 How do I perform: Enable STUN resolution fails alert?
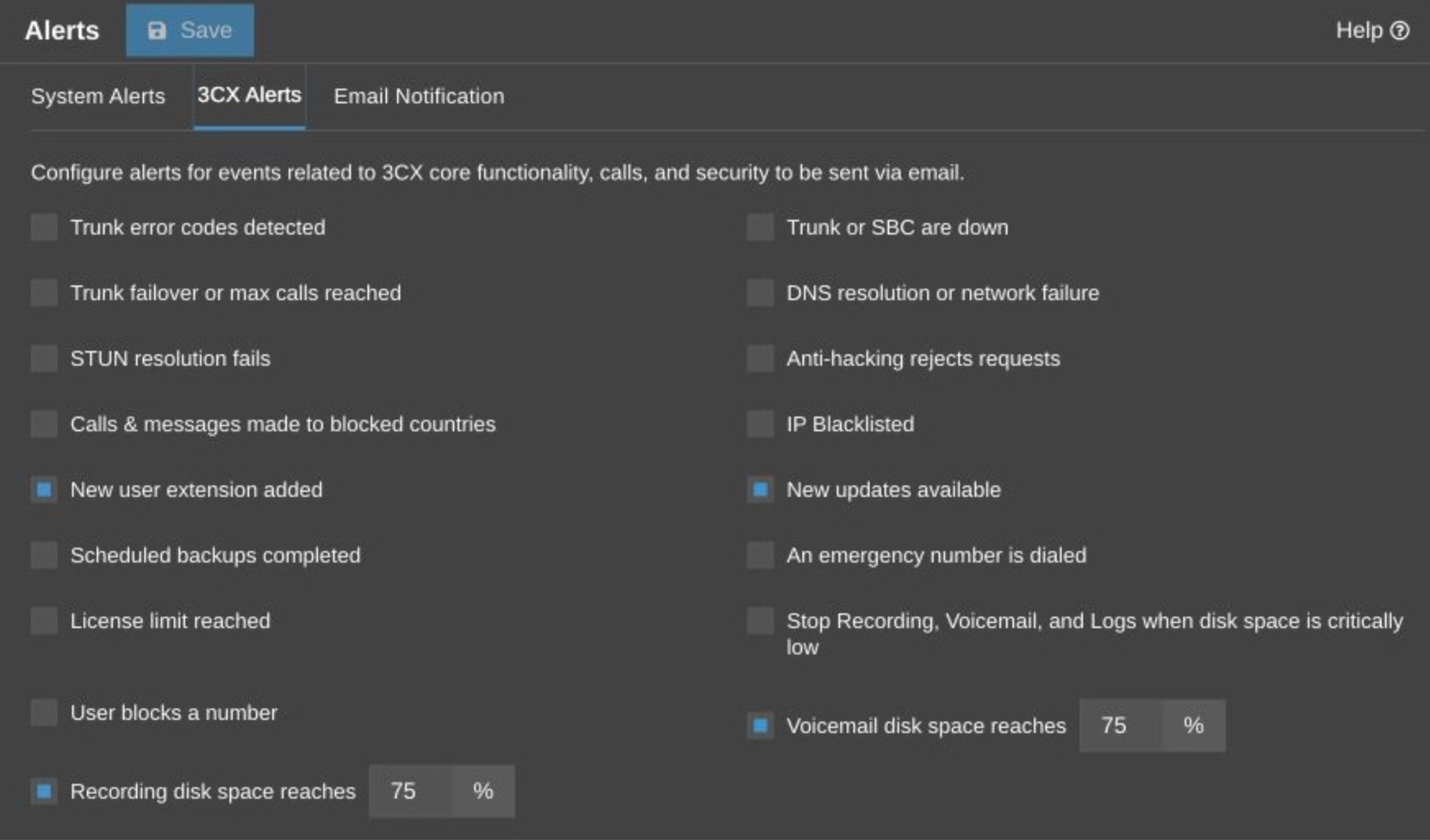click(x=44, y=358)
